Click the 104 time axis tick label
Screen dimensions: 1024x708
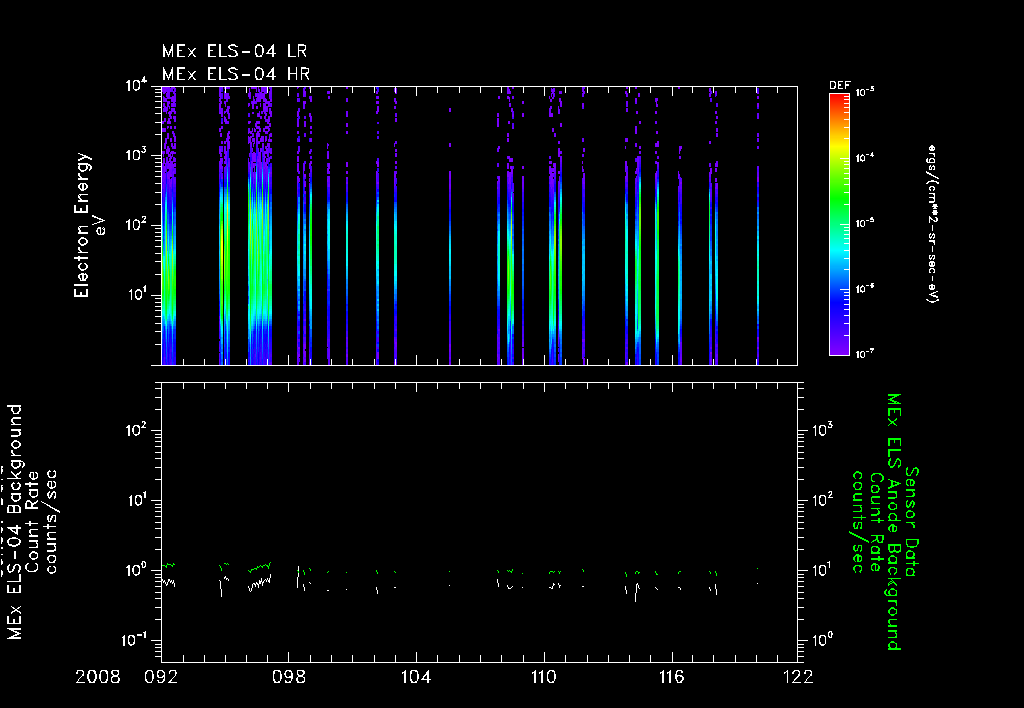click(x=416, y=677)
